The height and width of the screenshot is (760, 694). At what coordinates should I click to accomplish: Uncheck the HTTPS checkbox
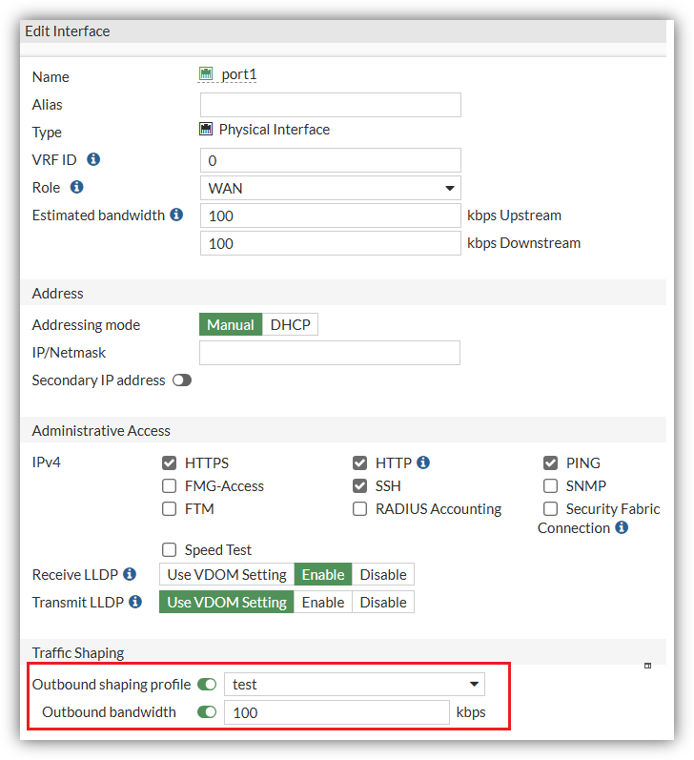[169, 463]
